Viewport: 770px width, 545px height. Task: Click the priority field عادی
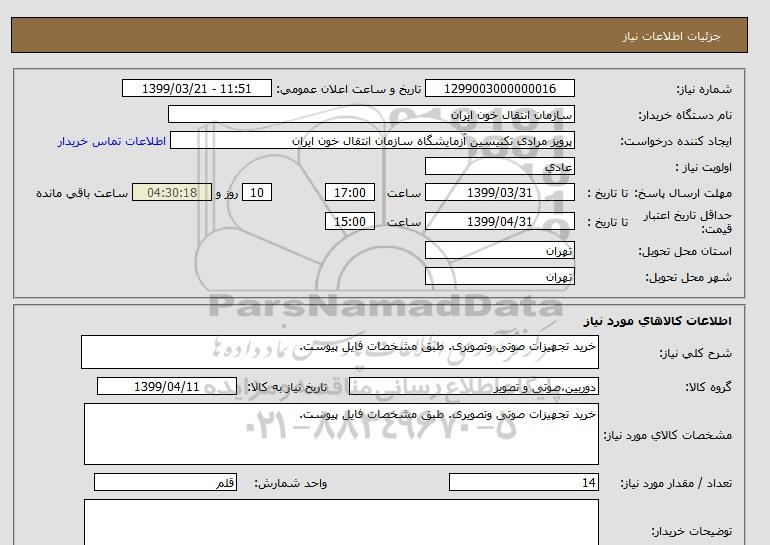[x=499, y=166]
